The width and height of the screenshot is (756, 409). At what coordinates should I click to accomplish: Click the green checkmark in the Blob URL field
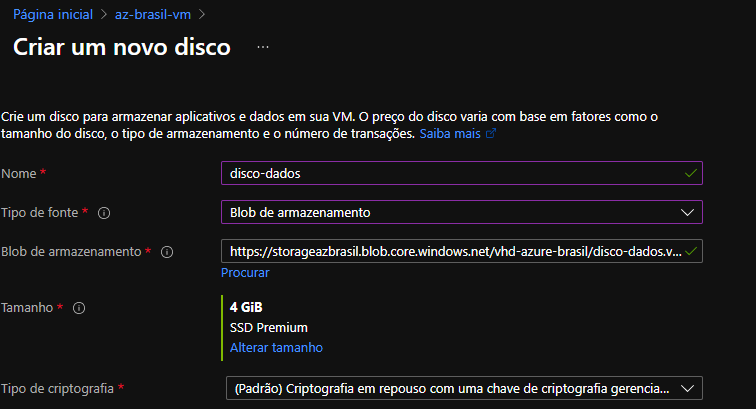(690, 251)
